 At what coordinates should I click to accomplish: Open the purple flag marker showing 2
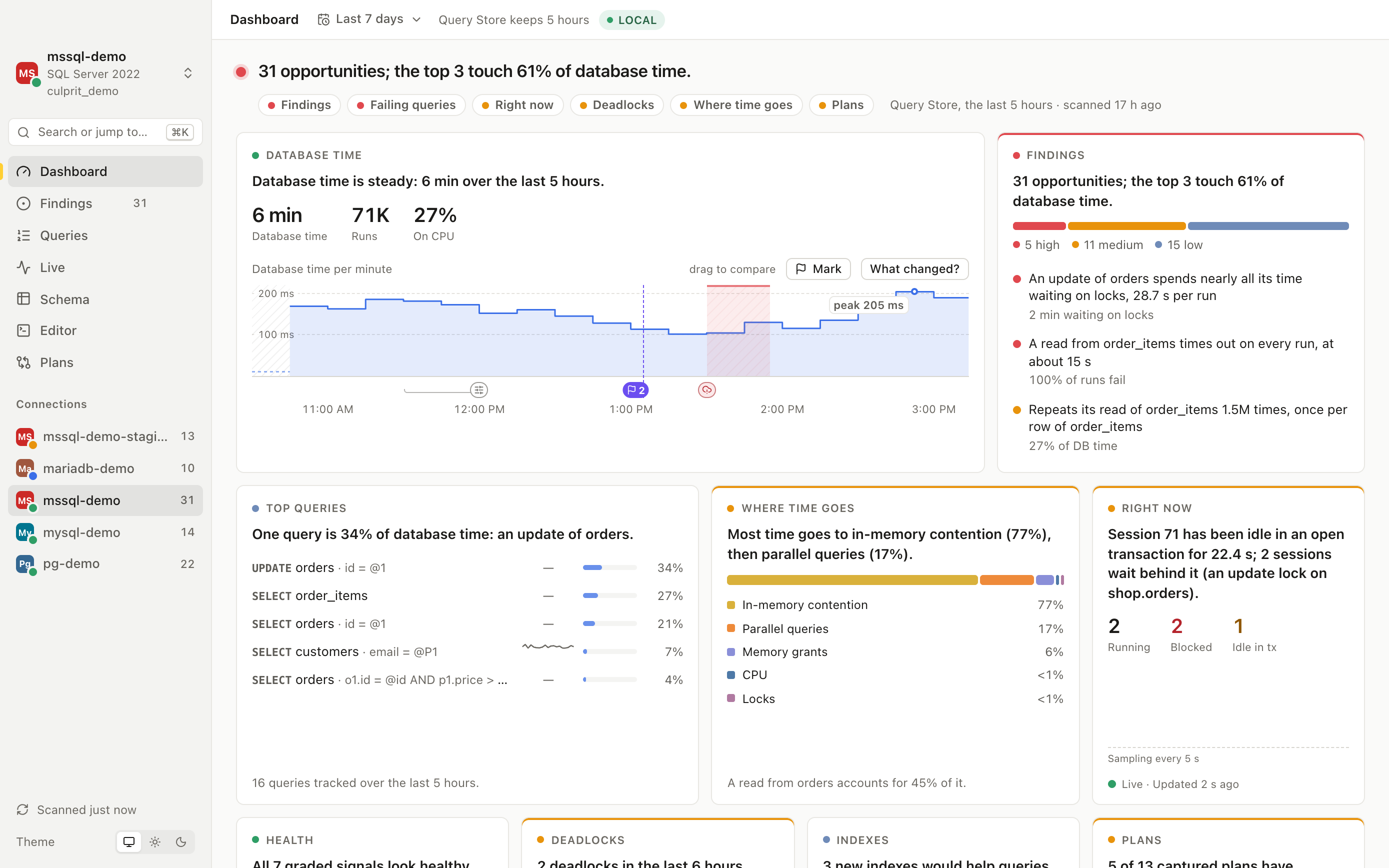[635, 390]
